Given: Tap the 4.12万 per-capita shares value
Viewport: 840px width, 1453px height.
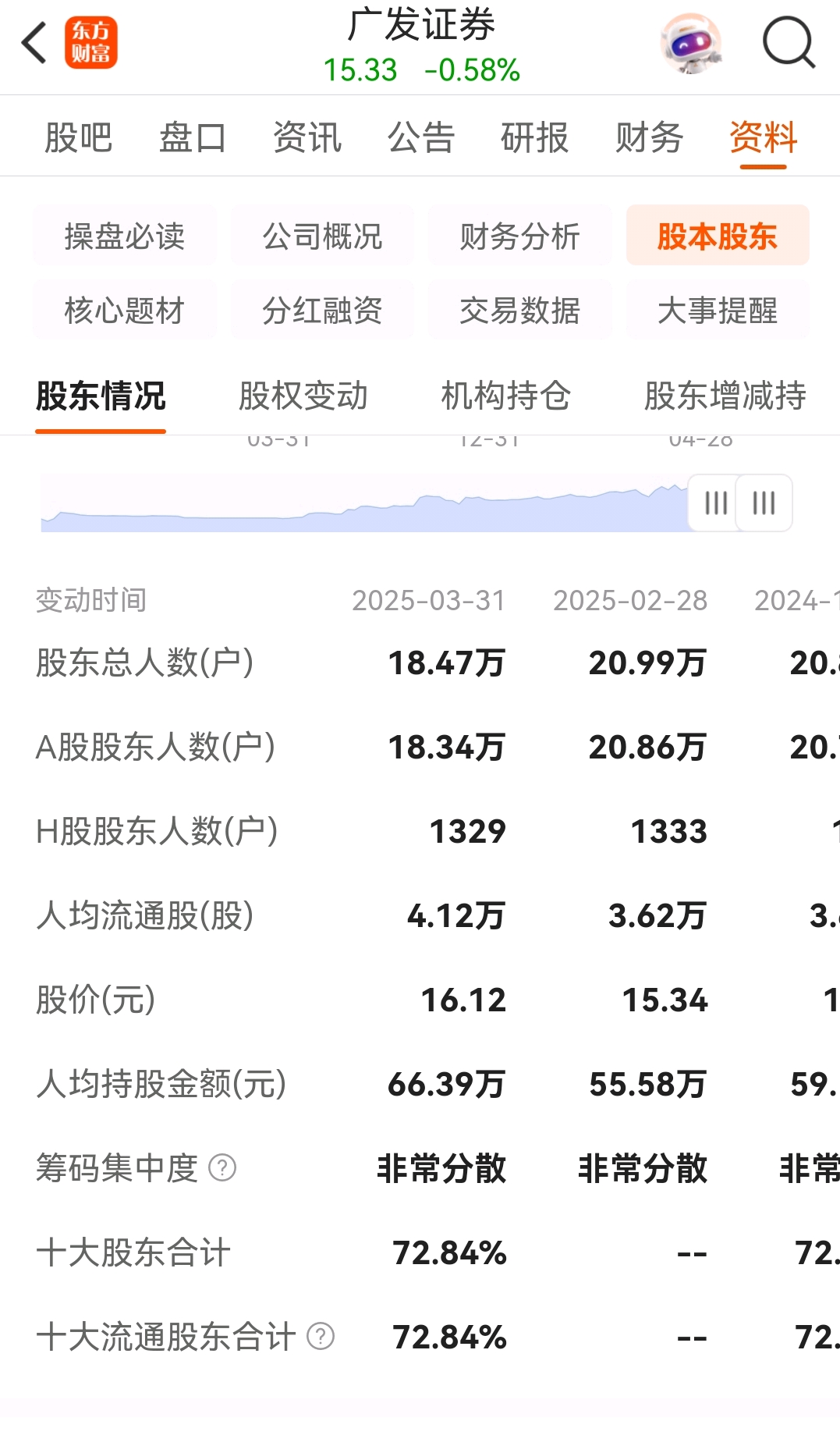Looking at the screenshot, I should click(x=456, y=916).
